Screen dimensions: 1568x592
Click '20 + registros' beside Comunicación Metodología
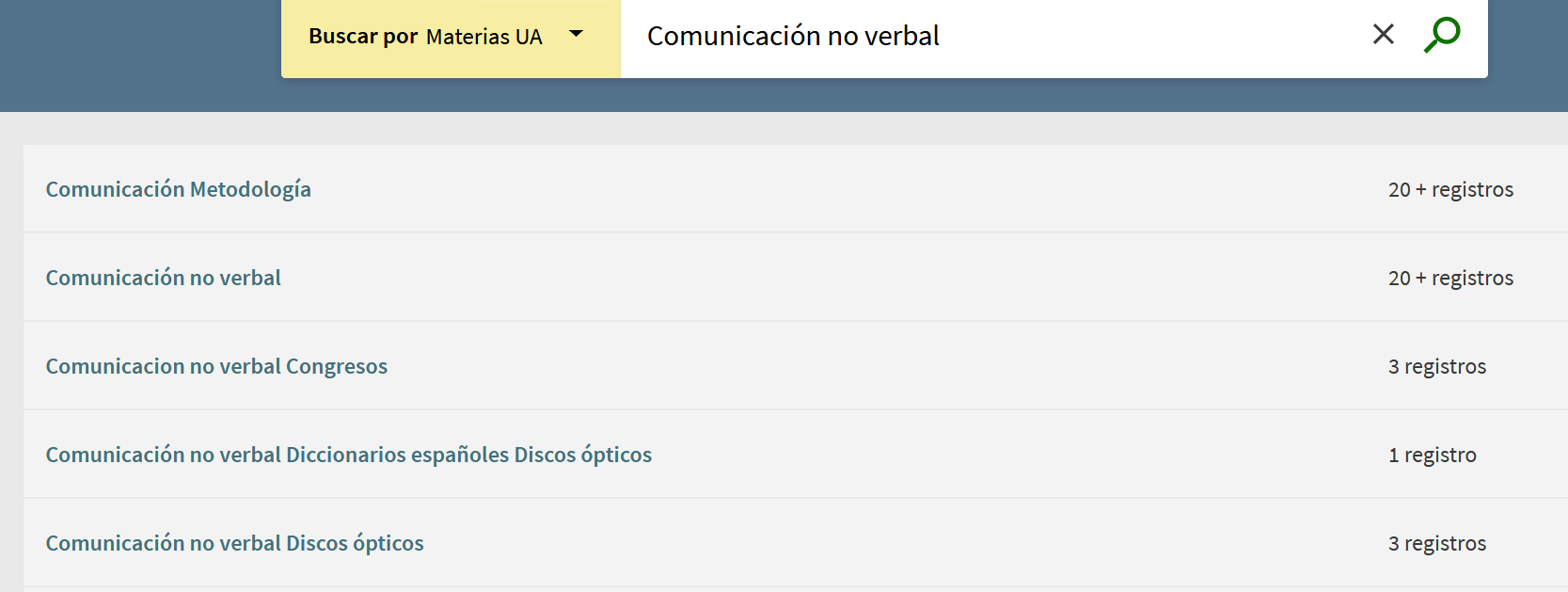pos(1450,189)
